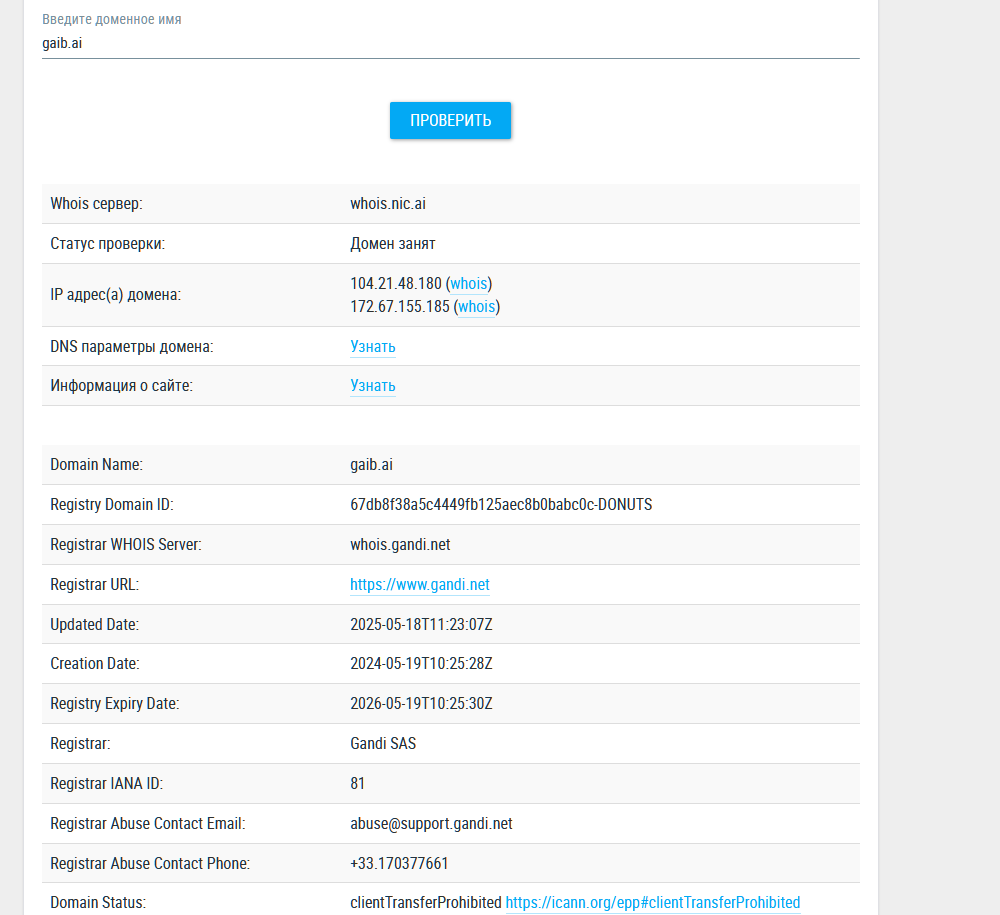The image size is (1000, 915).
Task: Click the Домен занят status text
Action: point(392,244)
